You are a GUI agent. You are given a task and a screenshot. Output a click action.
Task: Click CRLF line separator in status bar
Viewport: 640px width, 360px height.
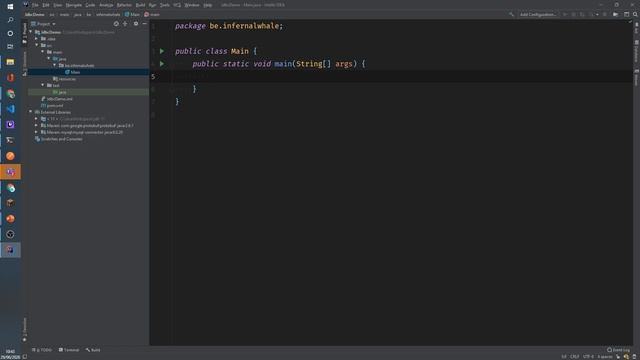pyautogui.click(x=575, y=356)
